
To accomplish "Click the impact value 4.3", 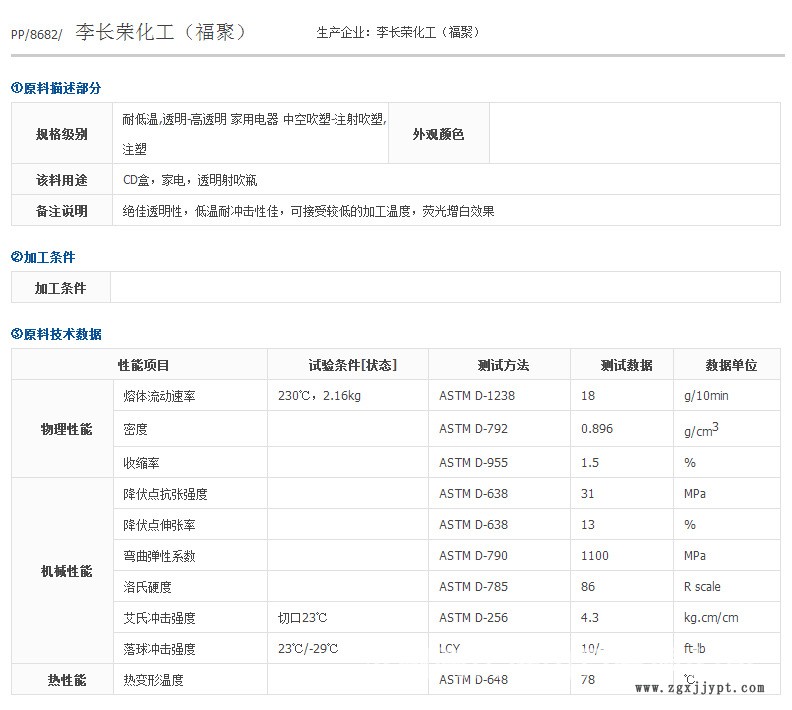I will click(589, 617).
